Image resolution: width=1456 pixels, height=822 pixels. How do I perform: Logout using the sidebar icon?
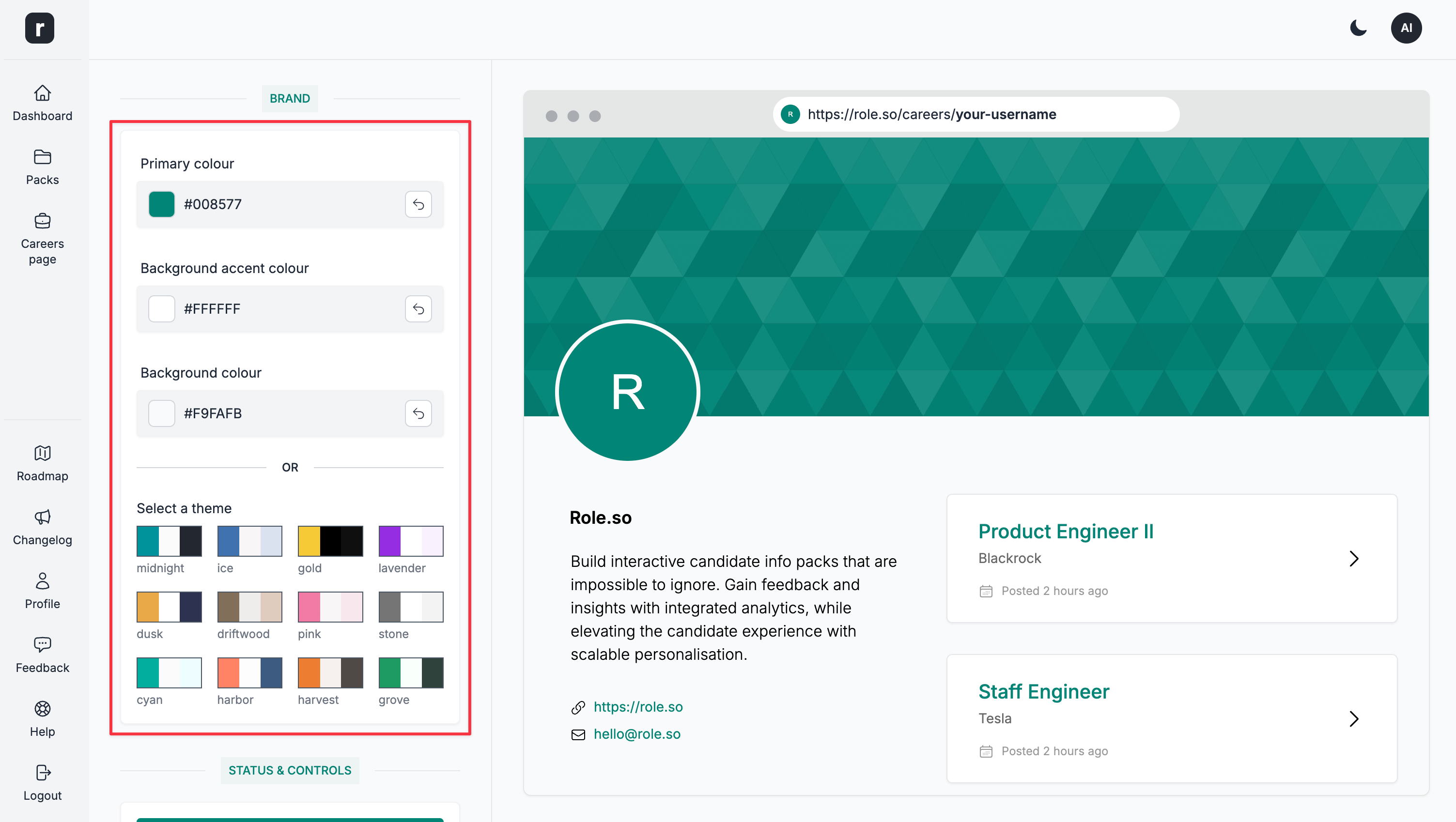[x=42, y=782]
